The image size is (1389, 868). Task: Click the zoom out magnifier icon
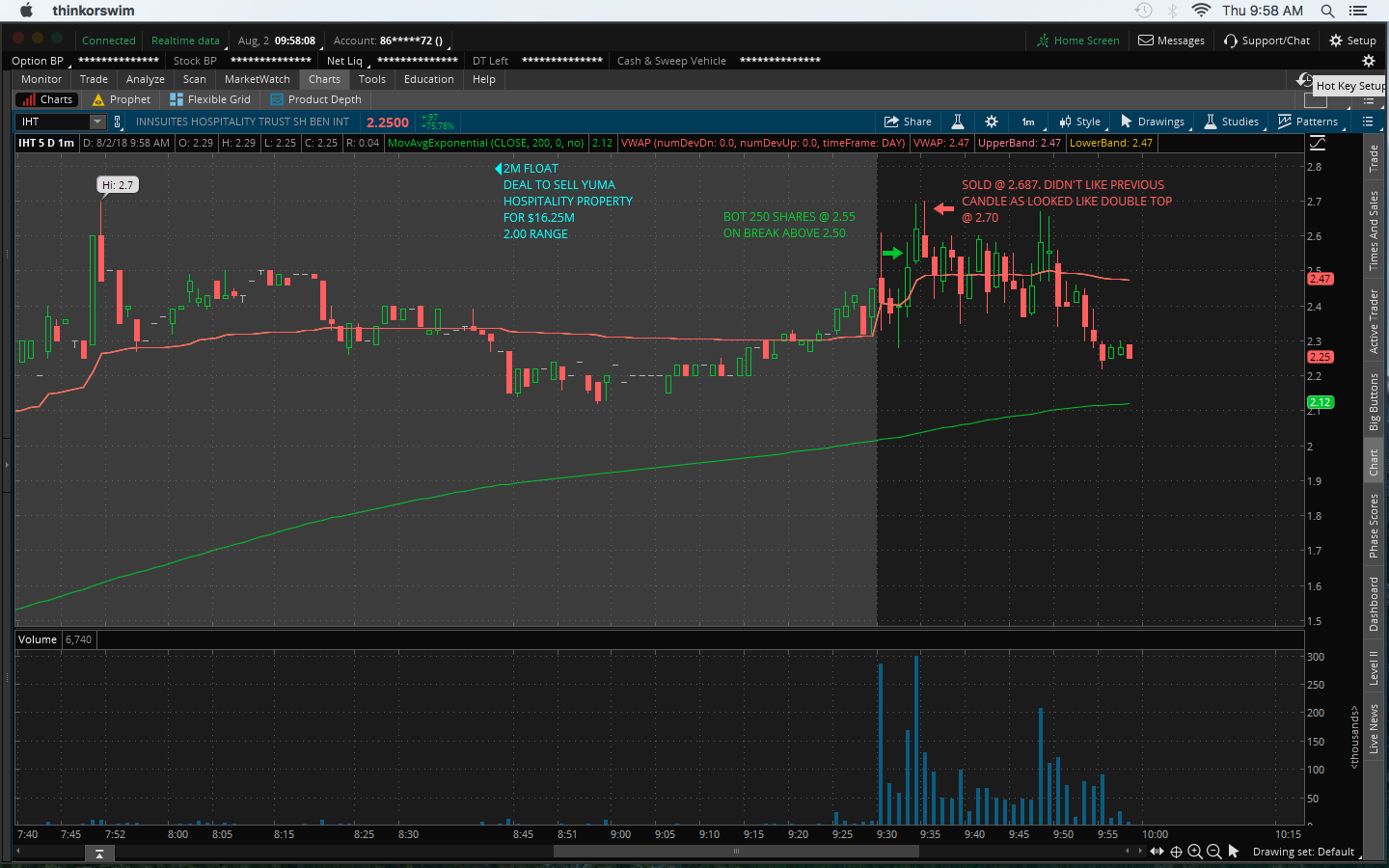point(1214,852)
